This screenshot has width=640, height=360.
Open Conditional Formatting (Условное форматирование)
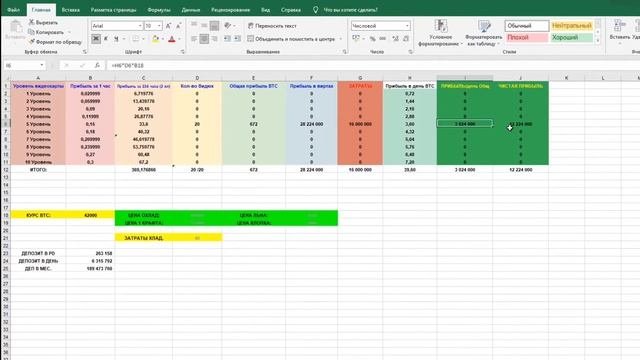click(440, 33)
